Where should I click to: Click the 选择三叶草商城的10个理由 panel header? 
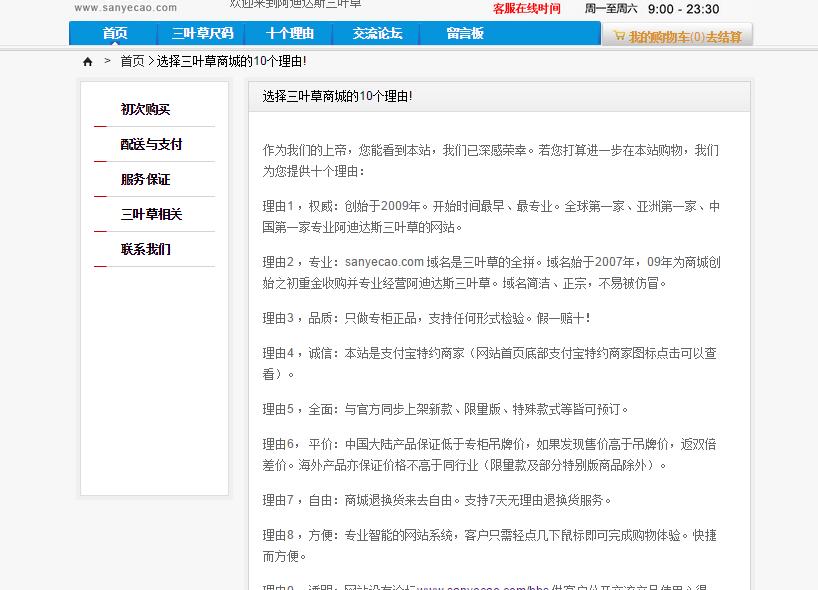tap(338, 97)
